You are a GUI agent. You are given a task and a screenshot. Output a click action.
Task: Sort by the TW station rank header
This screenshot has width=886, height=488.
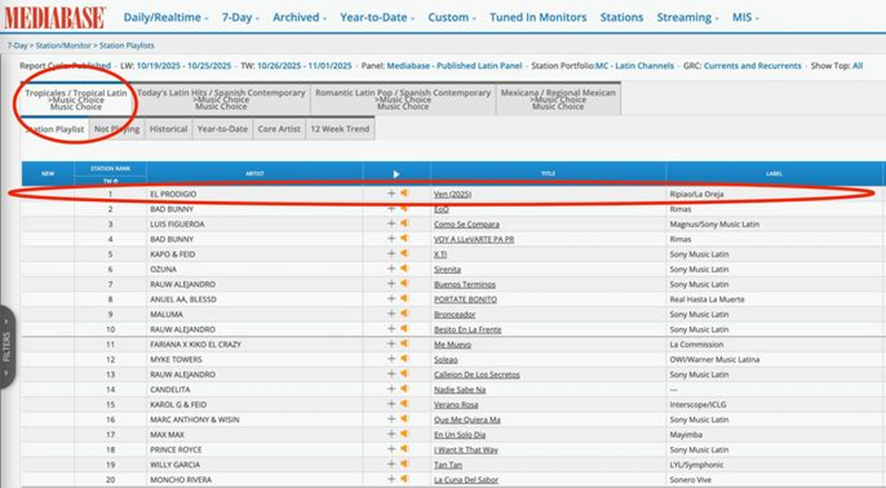click(110, 181)
